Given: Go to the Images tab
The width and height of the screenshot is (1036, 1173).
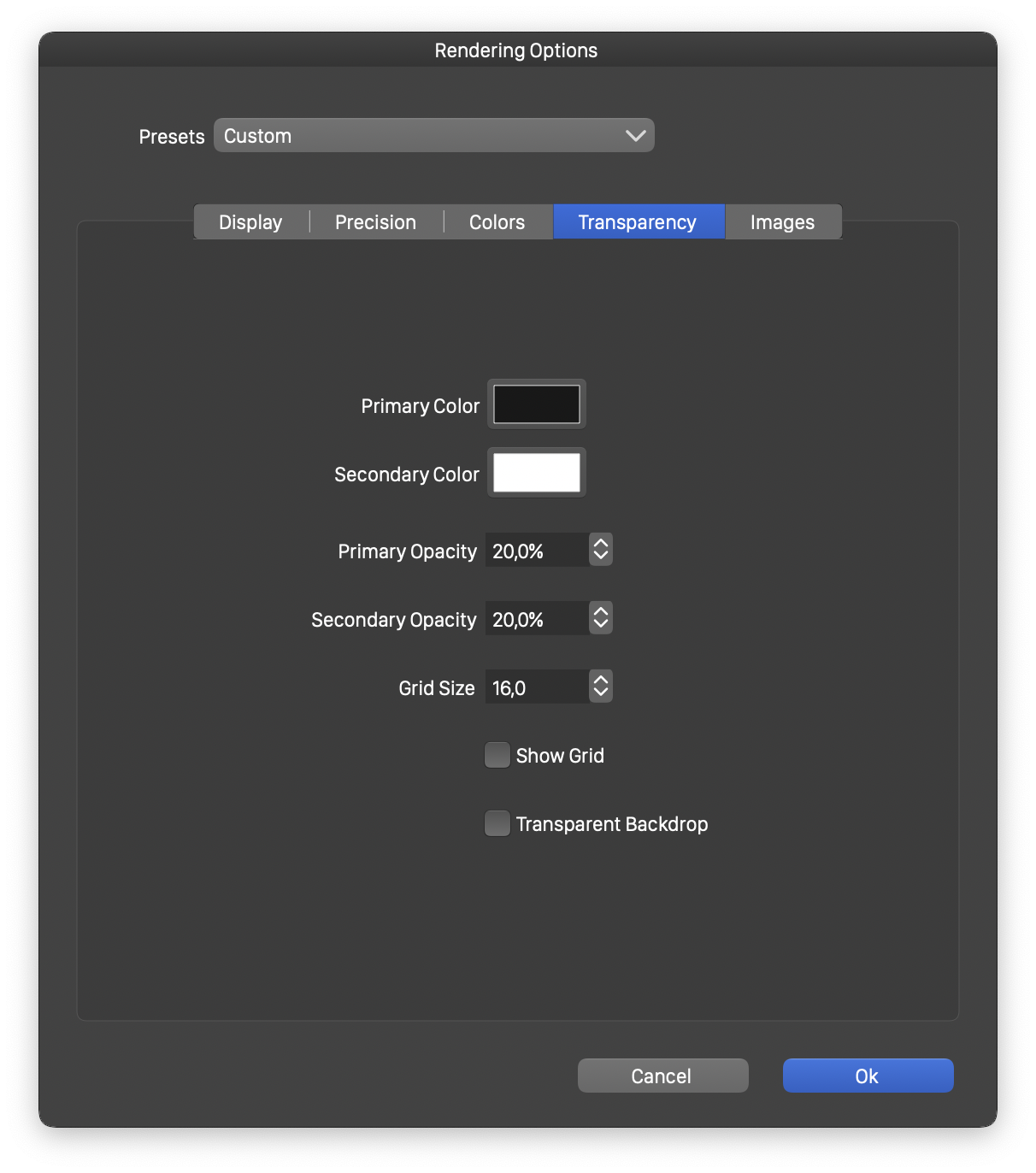Looking at the screenshot, I should click(x=782, y=222).
